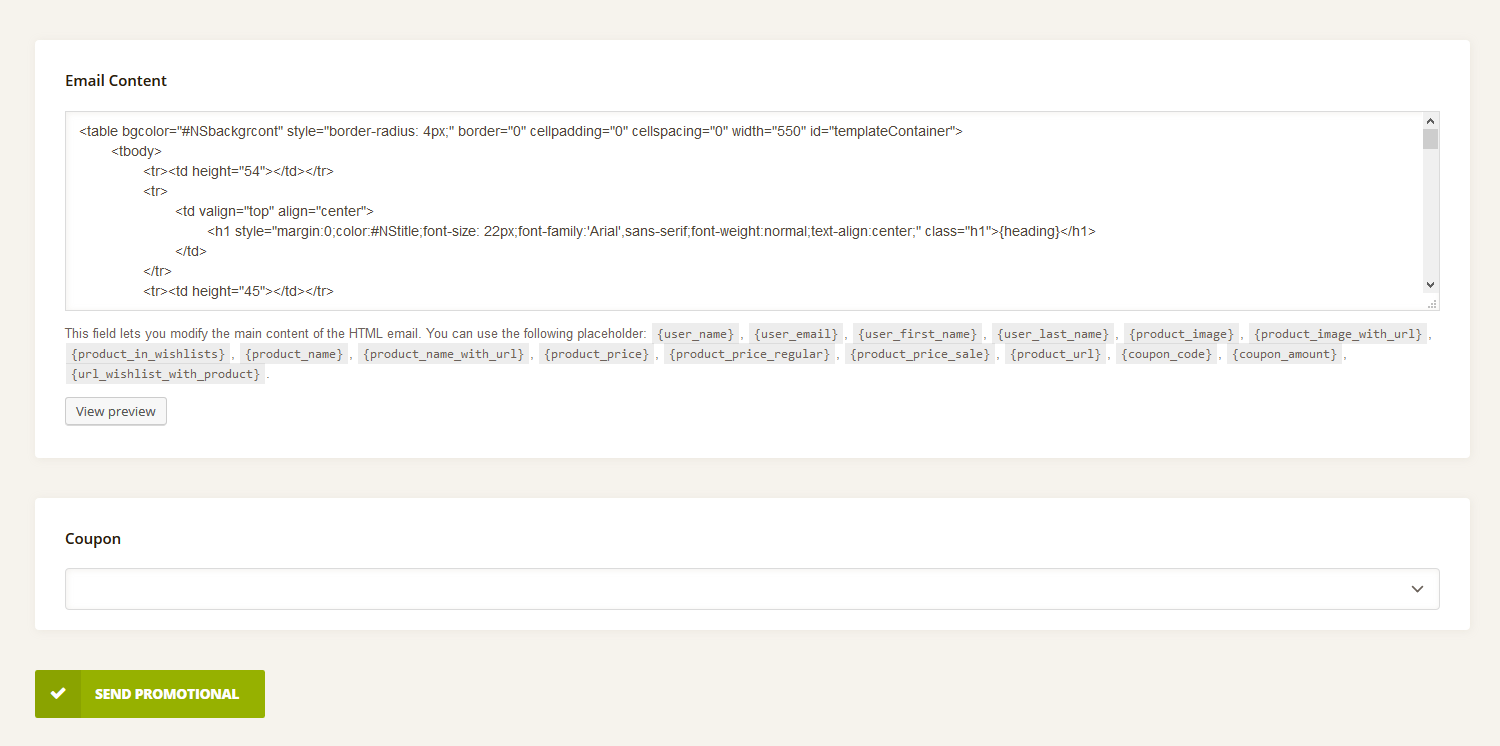Click the {coupon_code} placeholder
This screenshot has width=1500, height=746.
[1167, 354]
